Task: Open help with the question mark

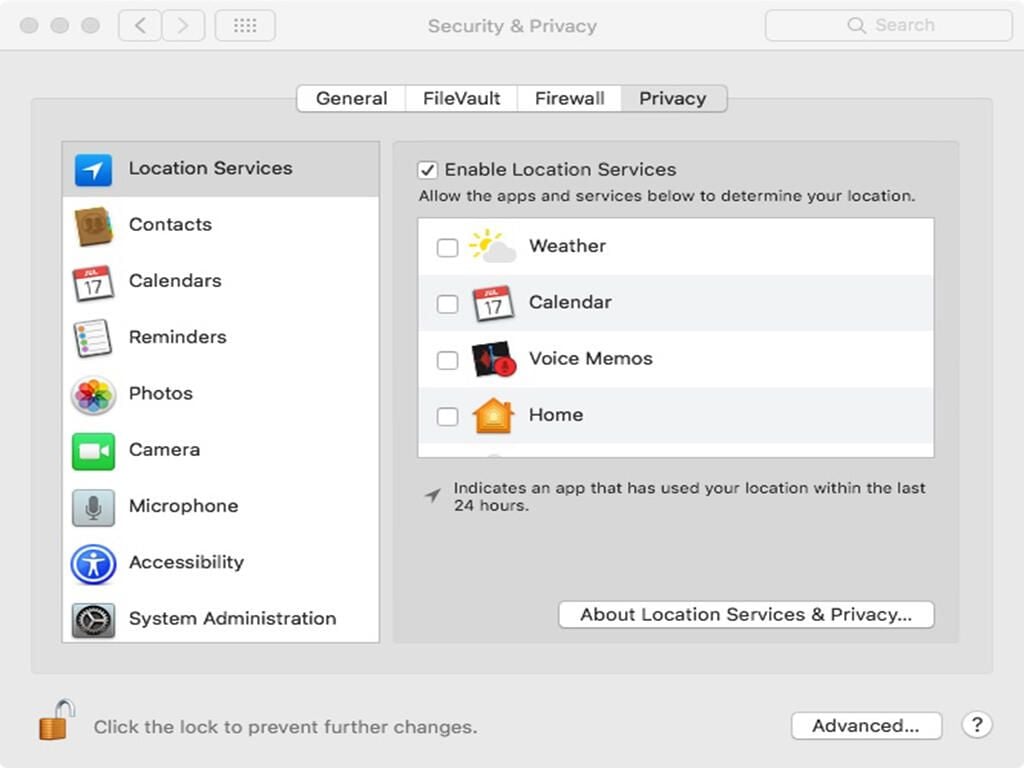Action: (977, 725)
